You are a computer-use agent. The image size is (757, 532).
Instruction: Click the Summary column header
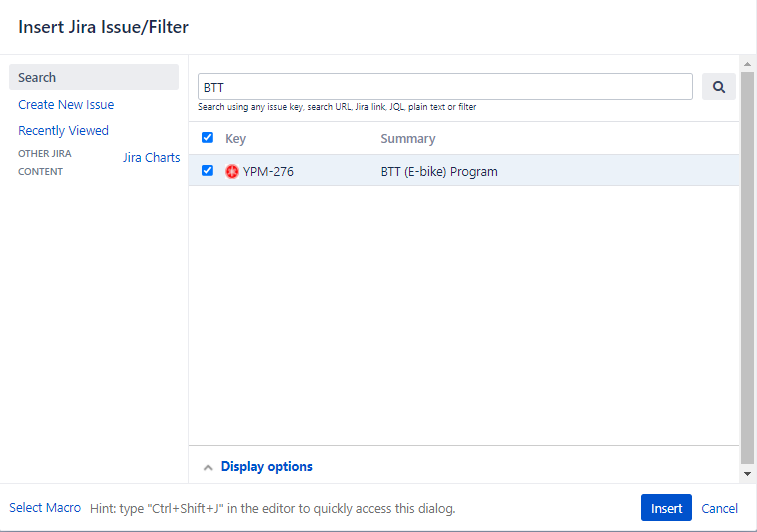tap(408, 139)
